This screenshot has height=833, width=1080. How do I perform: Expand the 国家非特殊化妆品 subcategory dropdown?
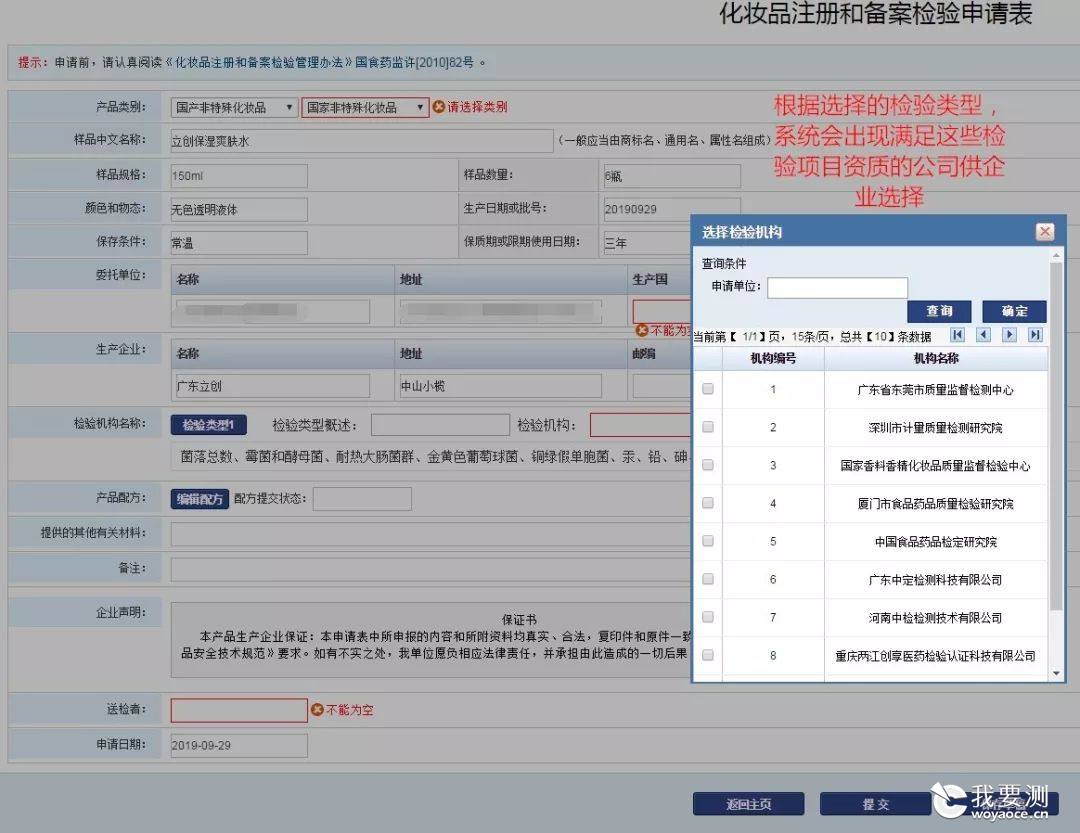click(365, 107)
